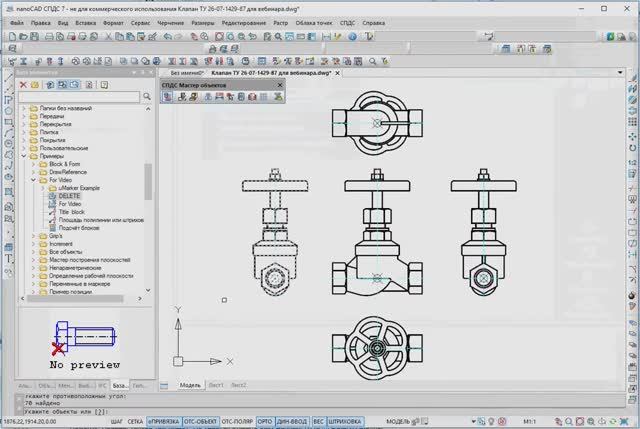The image size is (640, 429).
Task: Click the New document icon
Action: (x=12, y=37)
